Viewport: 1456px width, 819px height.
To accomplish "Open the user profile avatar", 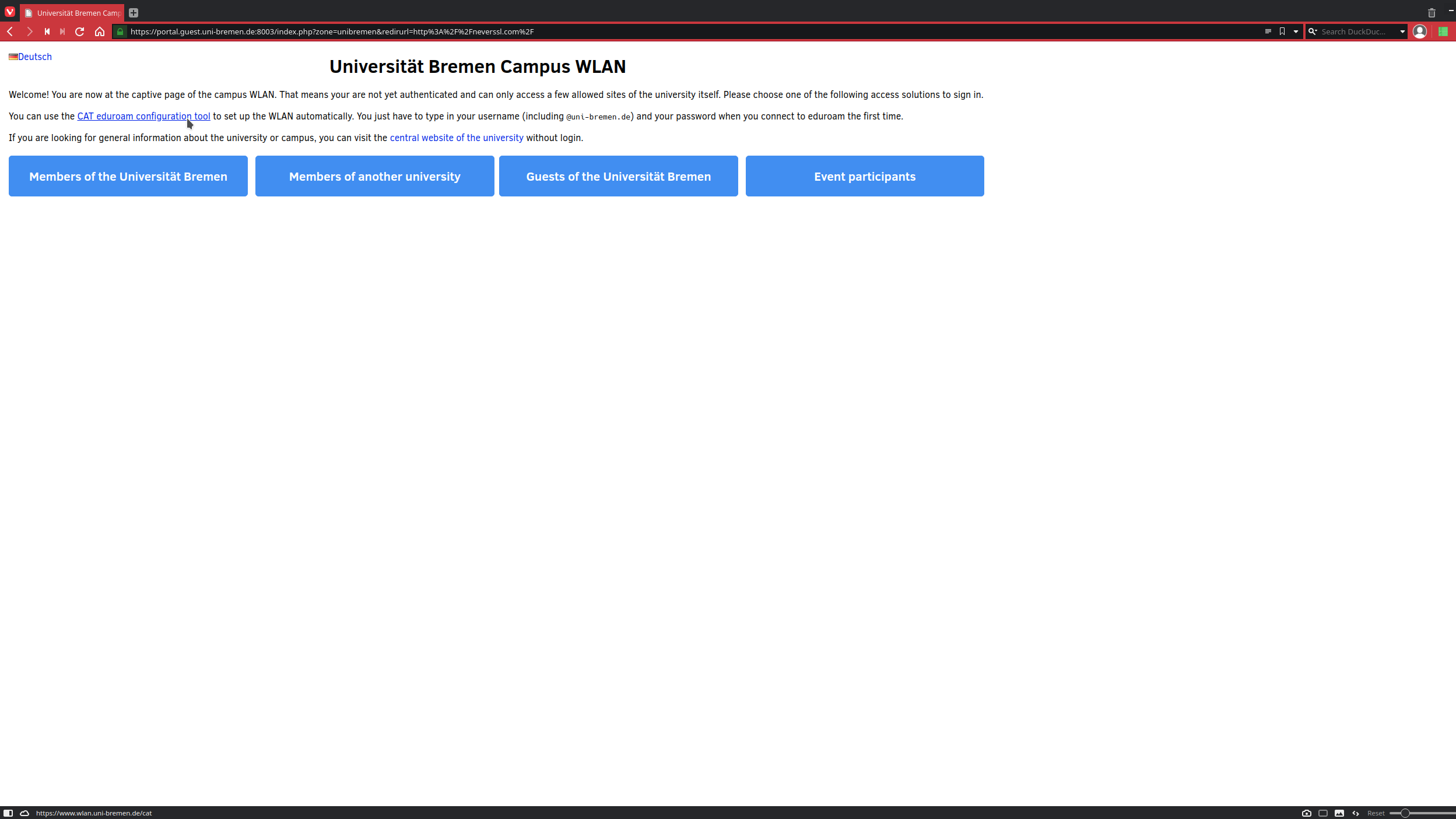I will (1420, 31).
